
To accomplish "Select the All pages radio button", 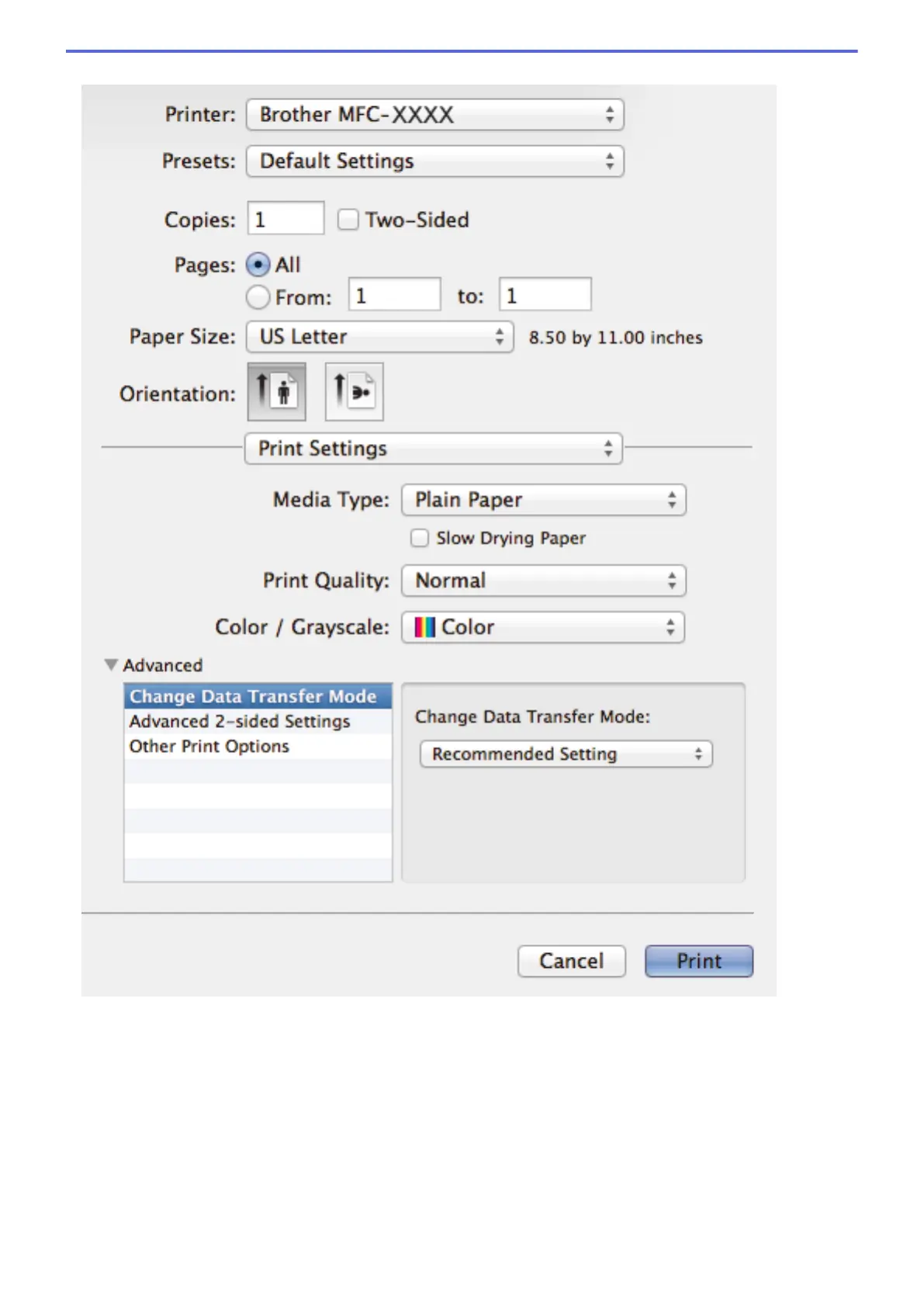I will pos(258,265).
